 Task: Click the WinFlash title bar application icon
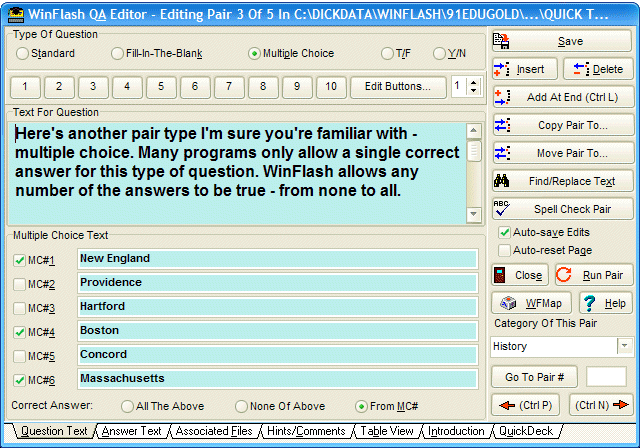(x=16, y=15)
